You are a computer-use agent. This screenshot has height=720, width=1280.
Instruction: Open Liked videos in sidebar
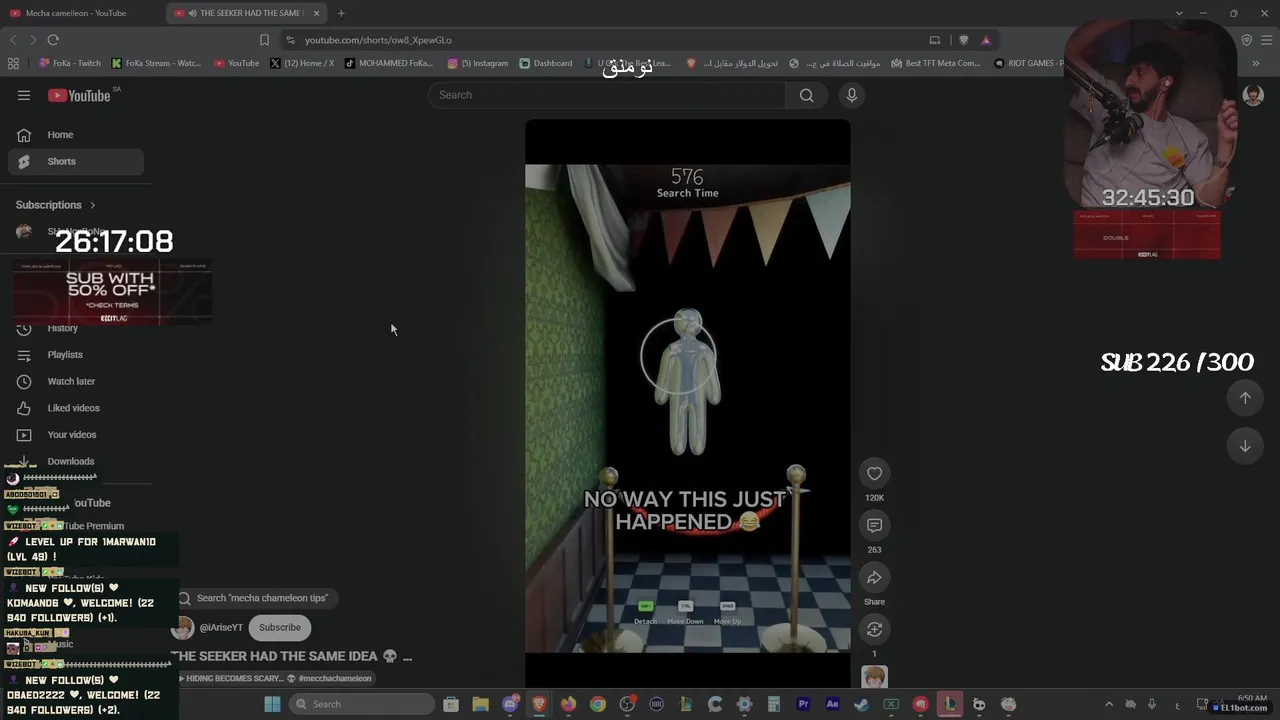[75, 408]
